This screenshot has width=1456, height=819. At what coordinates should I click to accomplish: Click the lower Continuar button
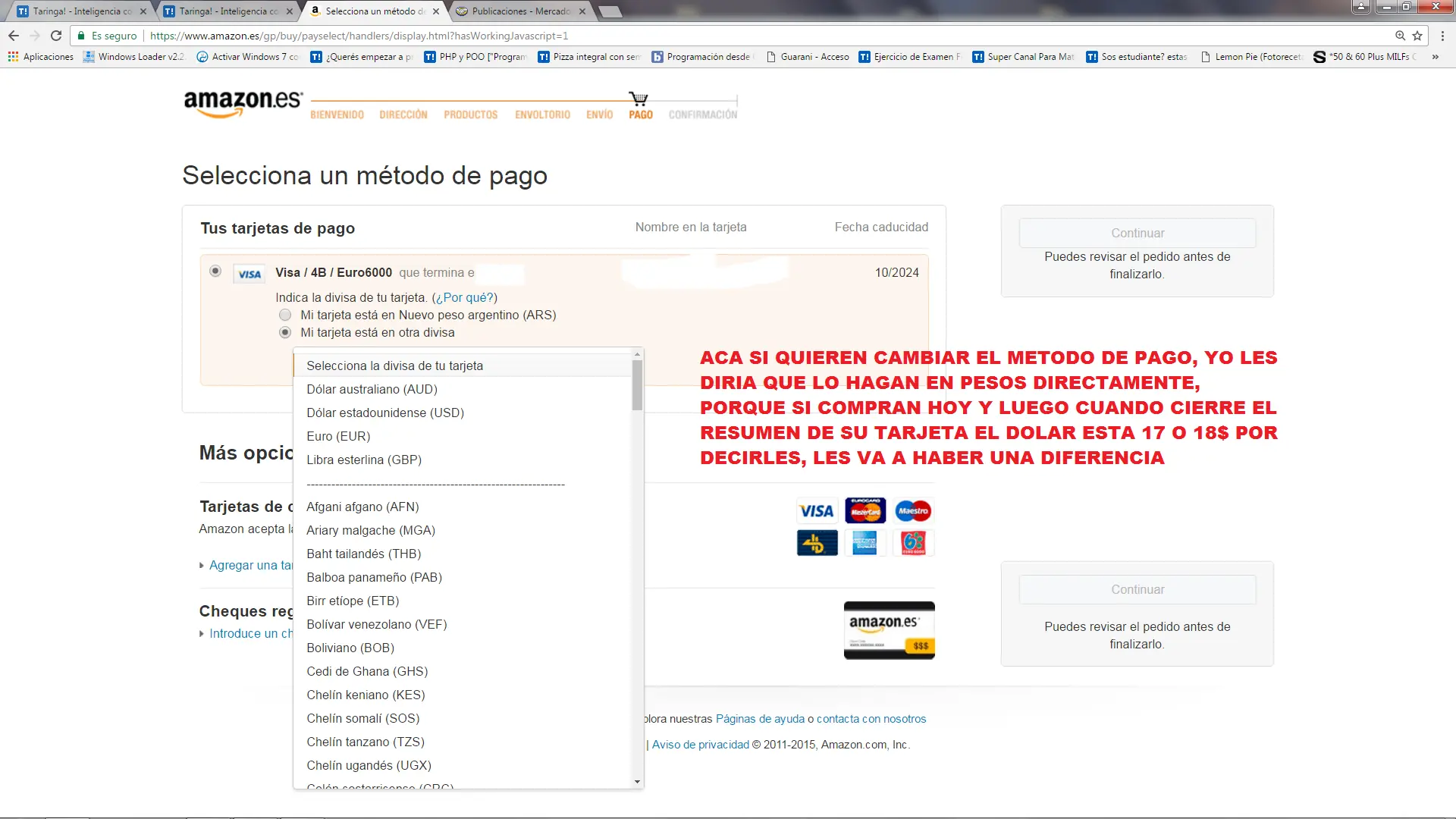pyautogui.click(x=1137, y=589)
